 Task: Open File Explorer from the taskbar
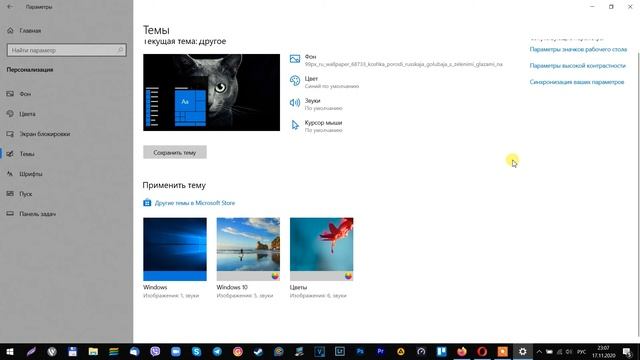pyautogui.click(x=93, y=351)
